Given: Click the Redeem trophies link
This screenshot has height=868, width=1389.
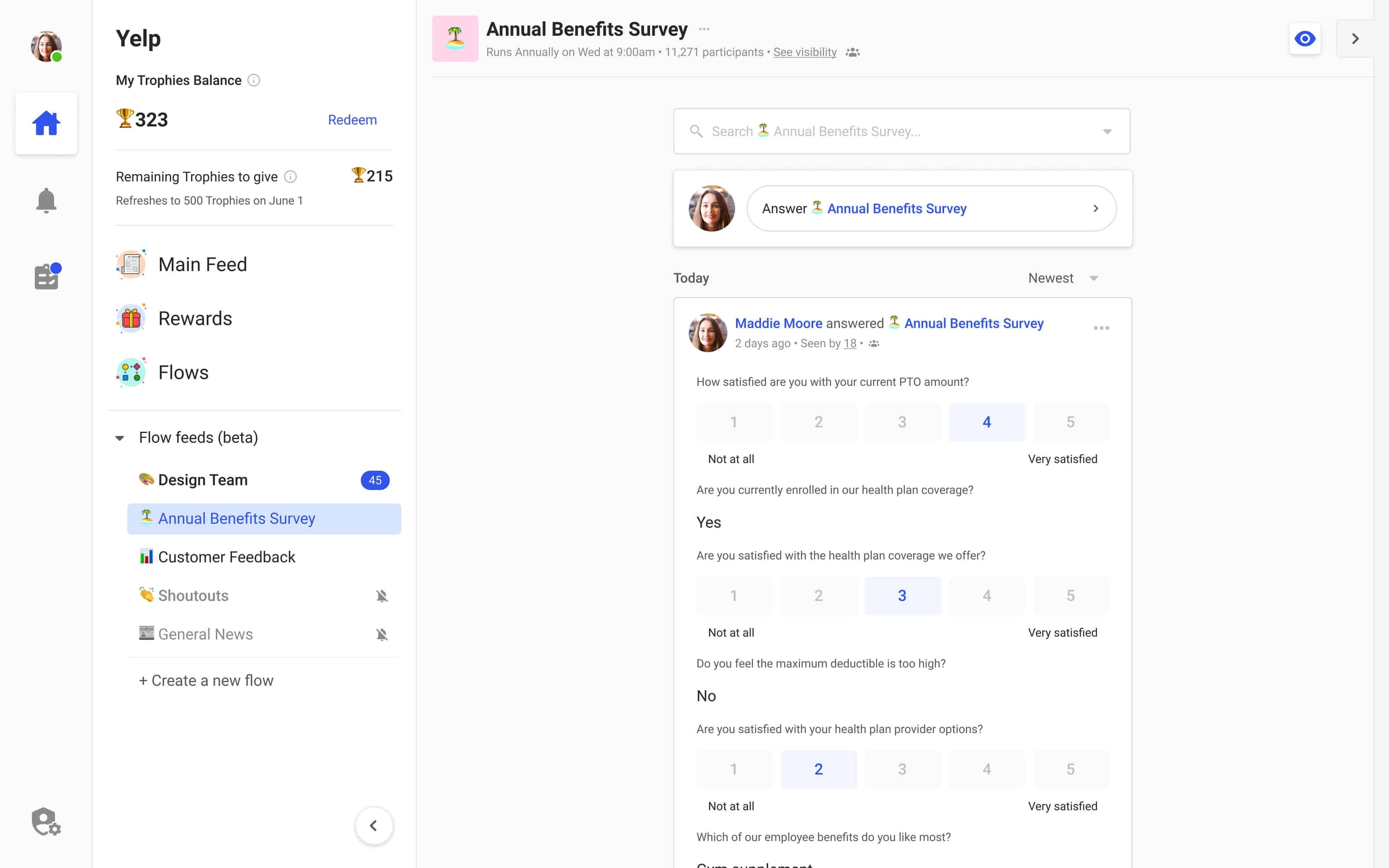Looking at the screenshot, I should tap(352, 119).
